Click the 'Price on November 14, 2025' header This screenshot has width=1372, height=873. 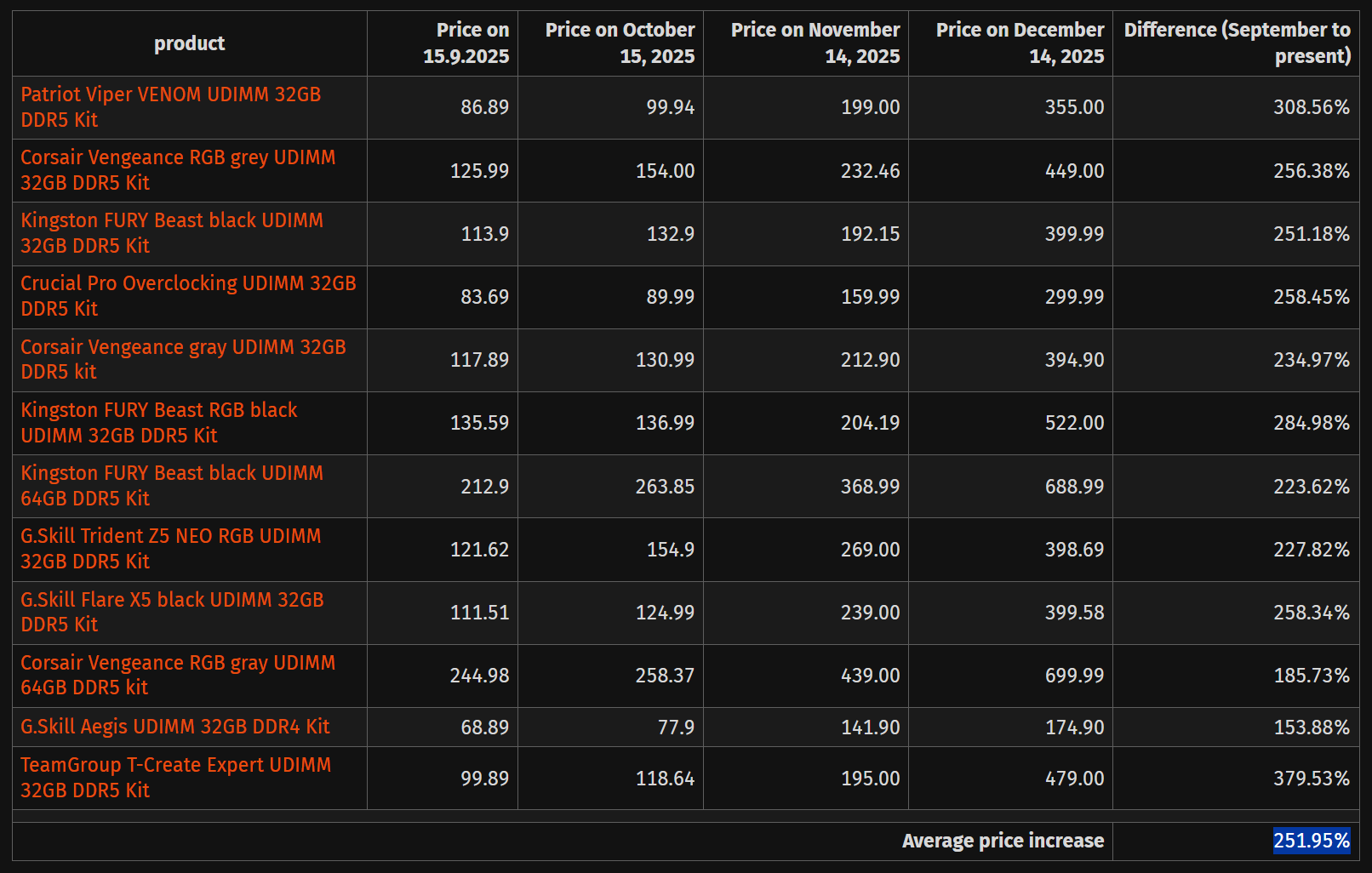click(815, 43)
